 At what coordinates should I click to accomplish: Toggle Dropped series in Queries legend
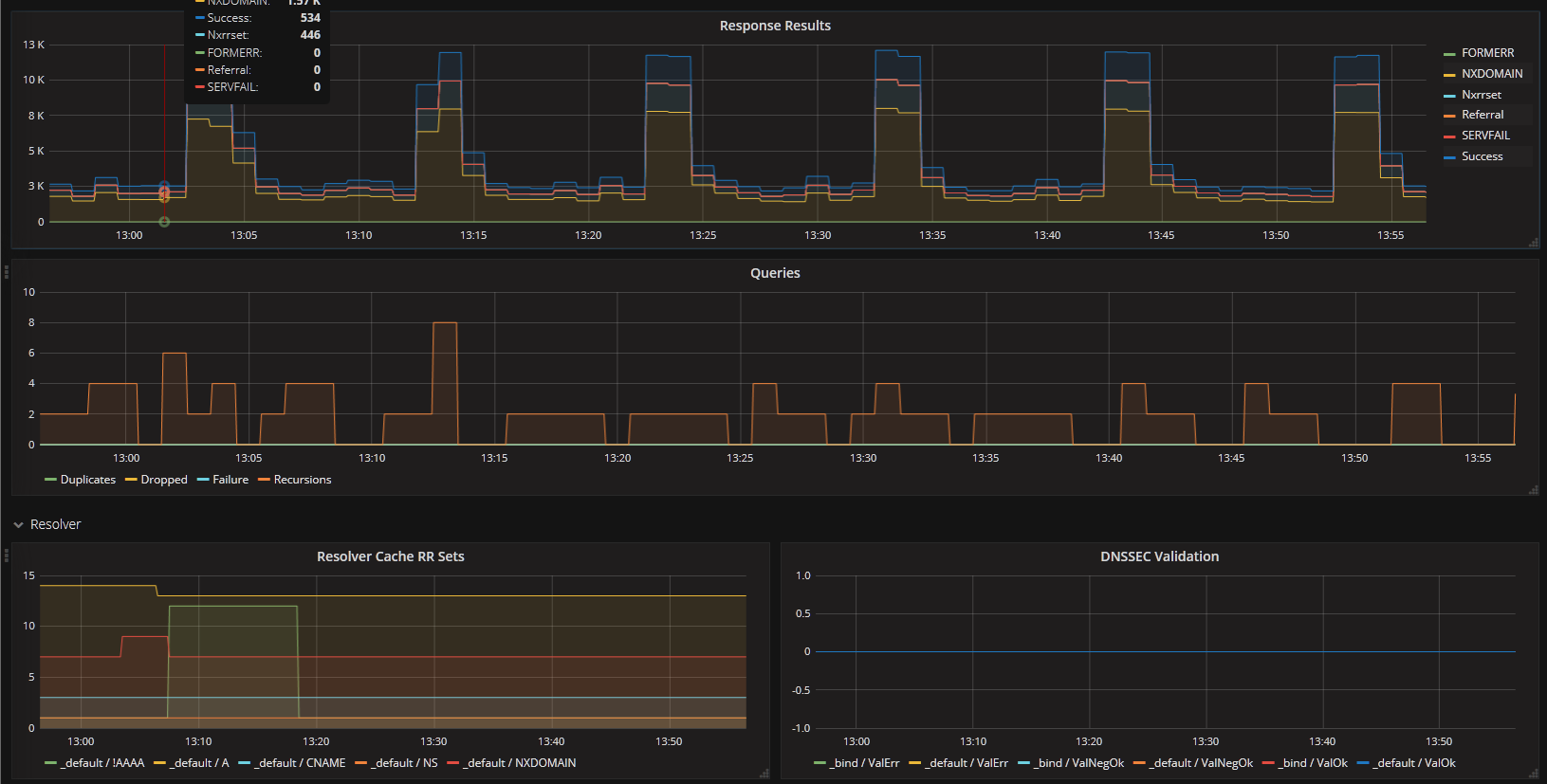click(x=164, y=480)
